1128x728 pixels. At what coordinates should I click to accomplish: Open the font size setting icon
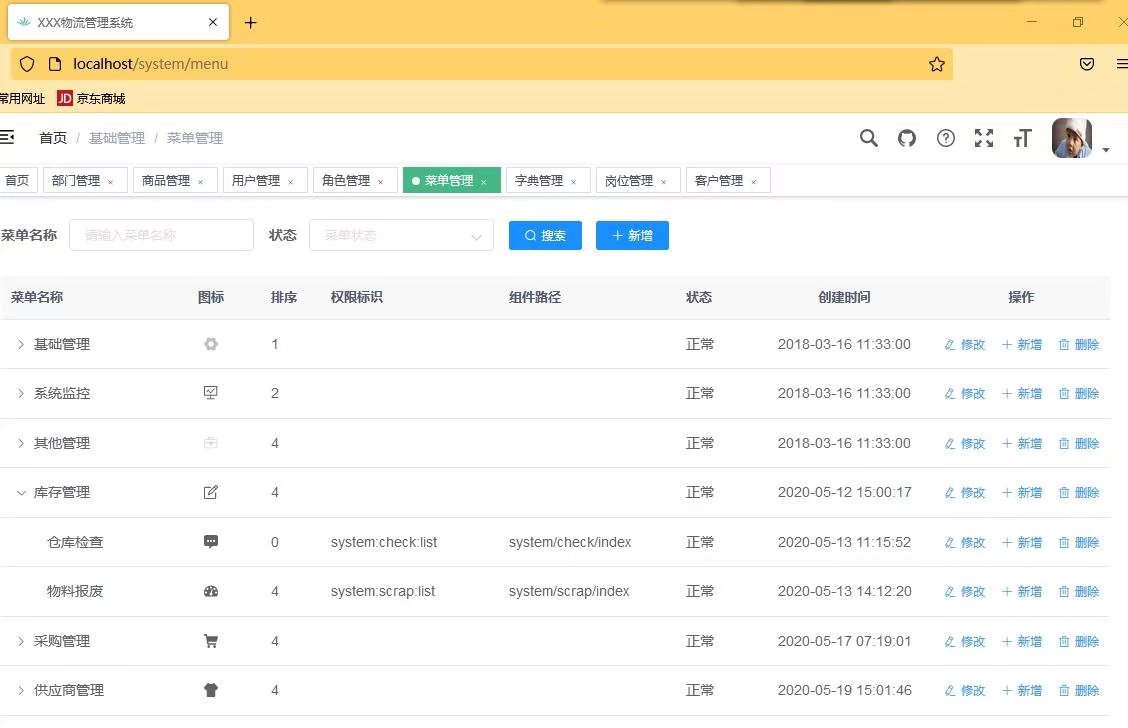click(1022, 137)
